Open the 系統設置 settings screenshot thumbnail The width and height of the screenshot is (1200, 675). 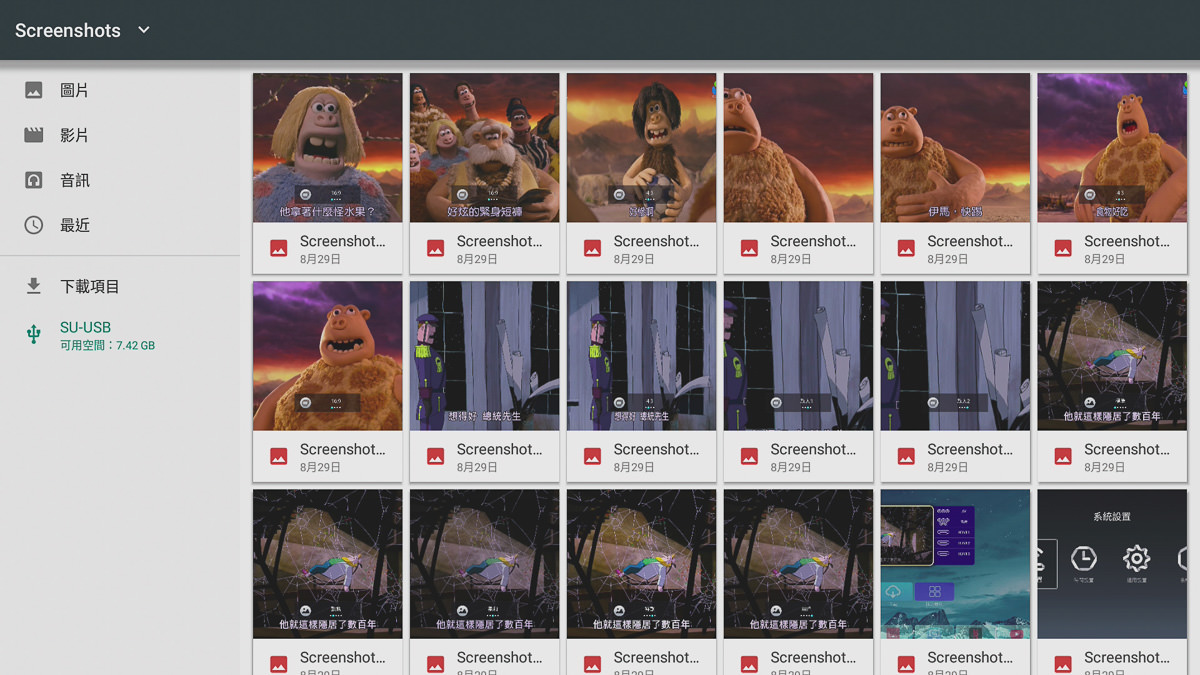[x=1112, y=564]
